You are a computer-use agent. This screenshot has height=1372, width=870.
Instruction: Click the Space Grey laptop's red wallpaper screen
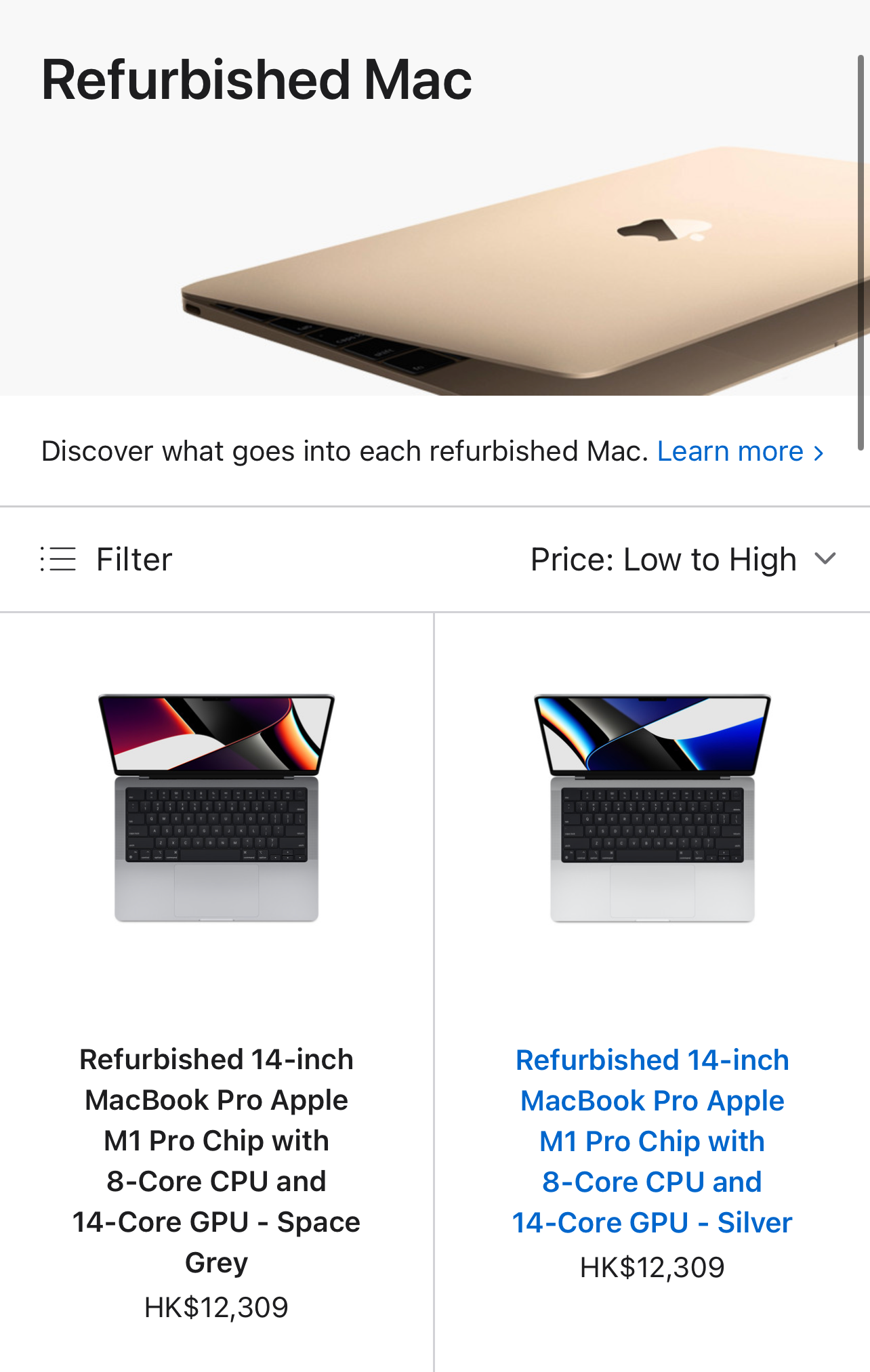[217, 734]
